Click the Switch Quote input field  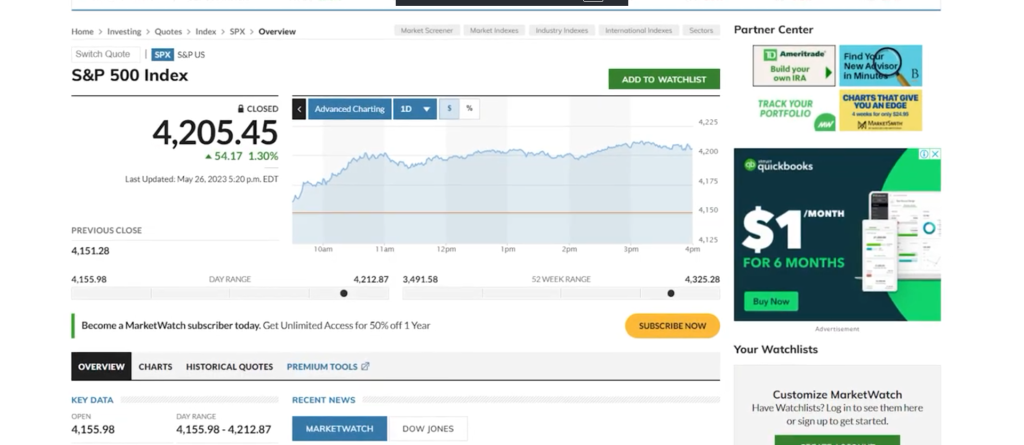tap(106, 54)
